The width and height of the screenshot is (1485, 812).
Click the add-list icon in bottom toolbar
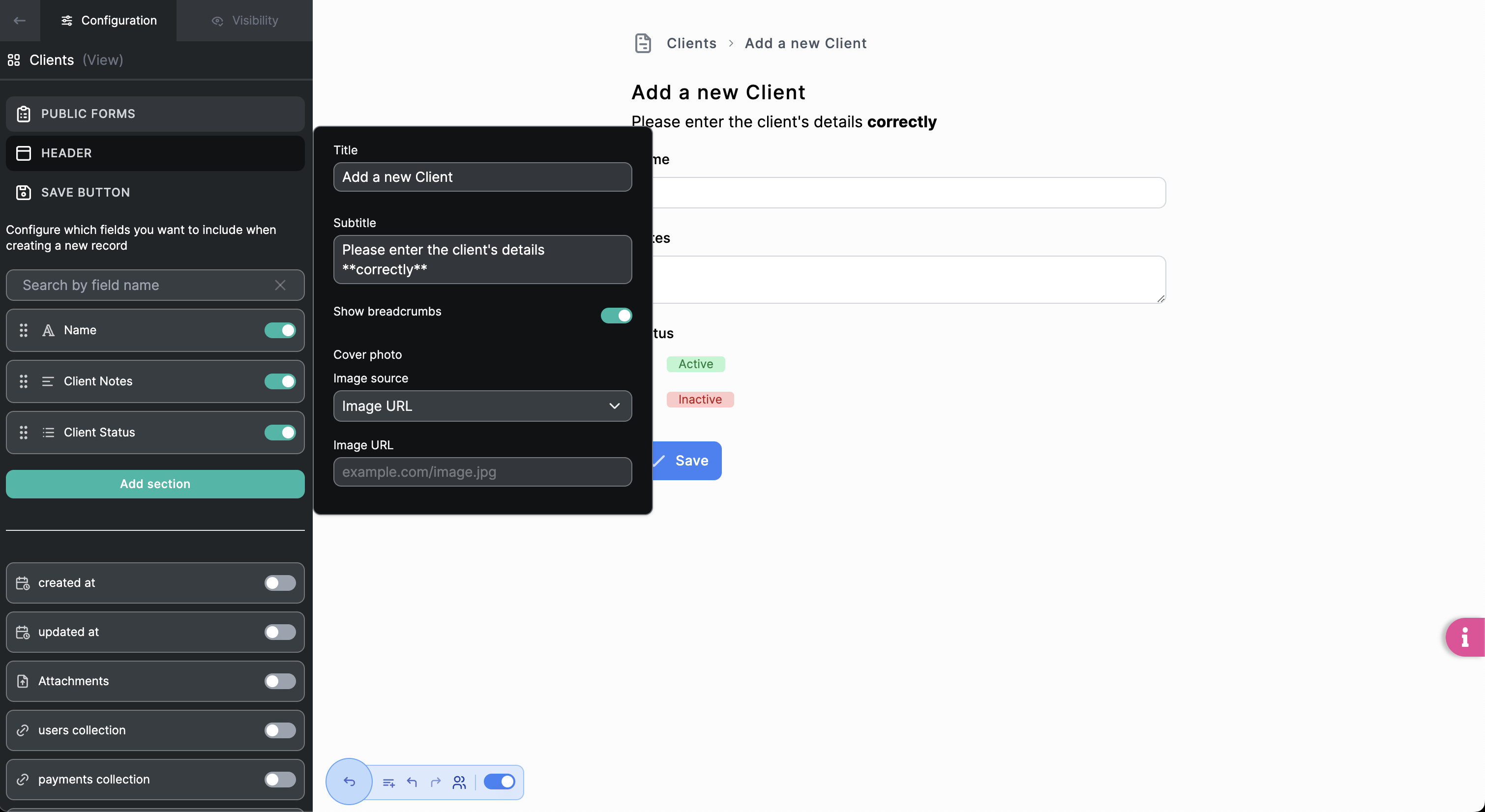[388, 782]
